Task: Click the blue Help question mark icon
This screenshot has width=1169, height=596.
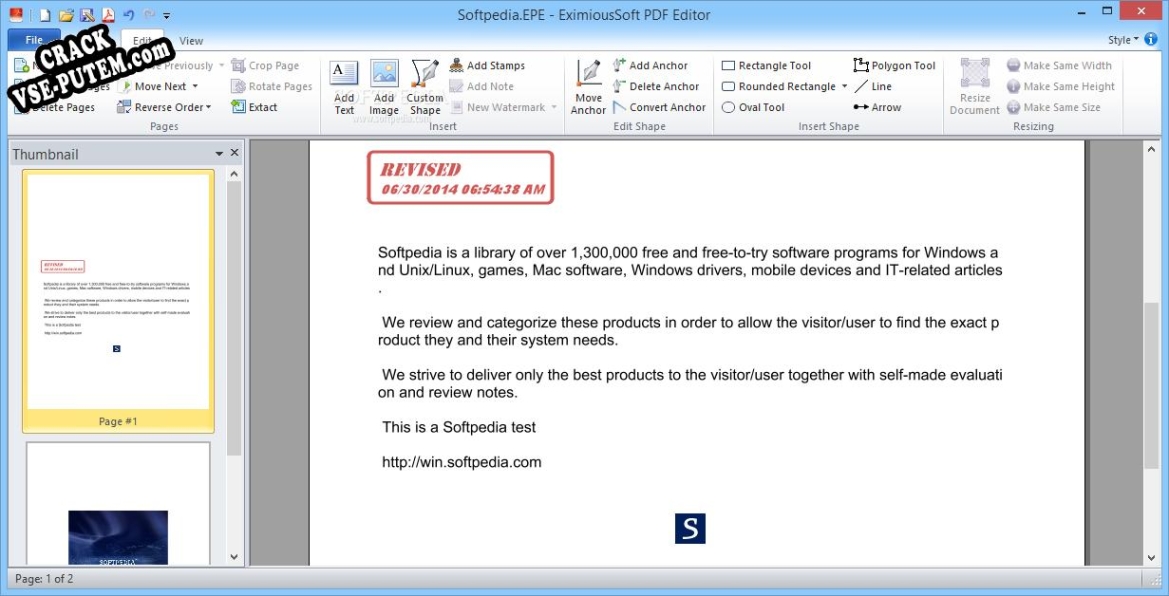Action: (x=1152, y=40)
